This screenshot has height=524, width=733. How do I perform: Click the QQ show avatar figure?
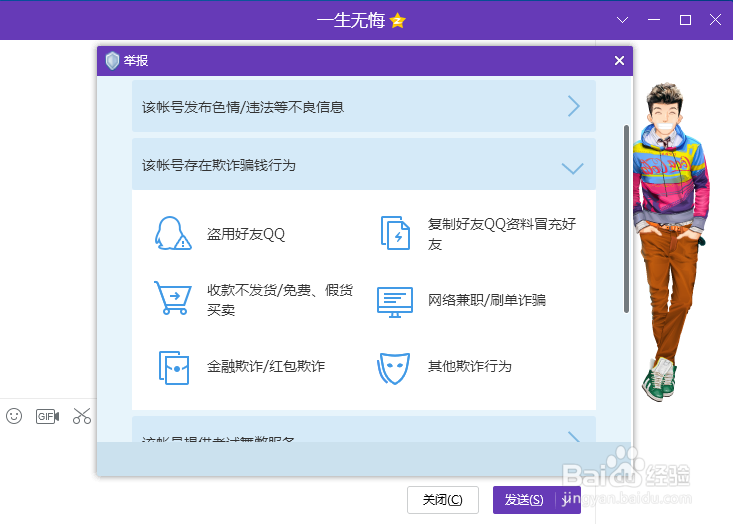(x=670, y=242)
